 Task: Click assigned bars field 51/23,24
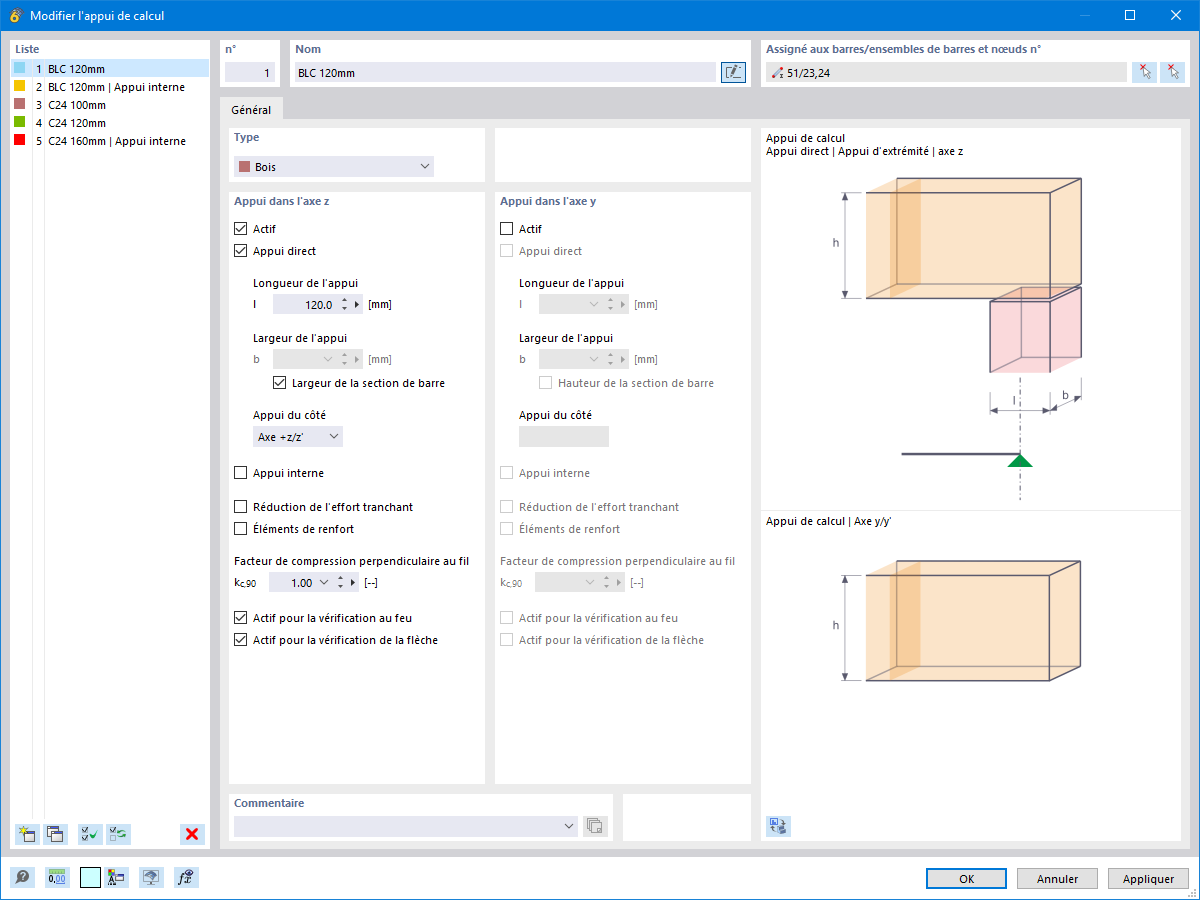pos(946,72)
